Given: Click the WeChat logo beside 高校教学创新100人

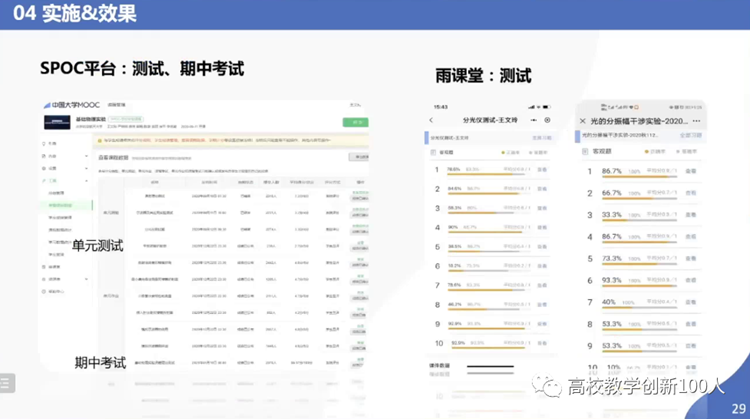Looking at the screenshot, I should [x=546, y=386].
